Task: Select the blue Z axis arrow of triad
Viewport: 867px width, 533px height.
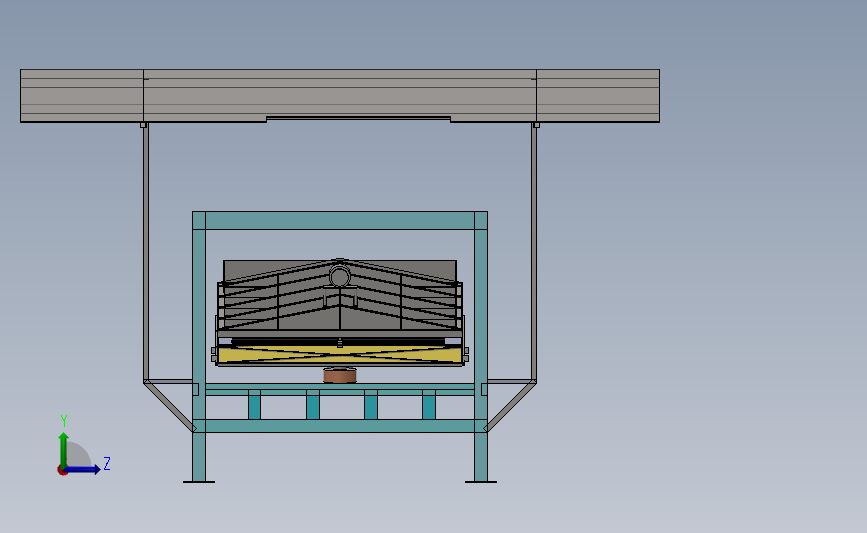Action: [x=83, y=470]
